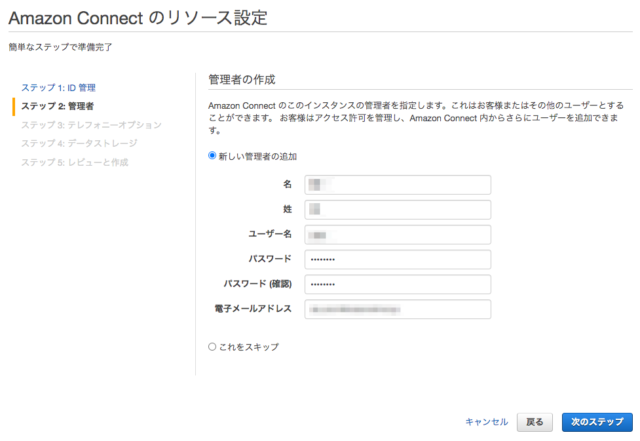Click the 姓 (last name) input field
640x441 pixels.
(398, 210)
